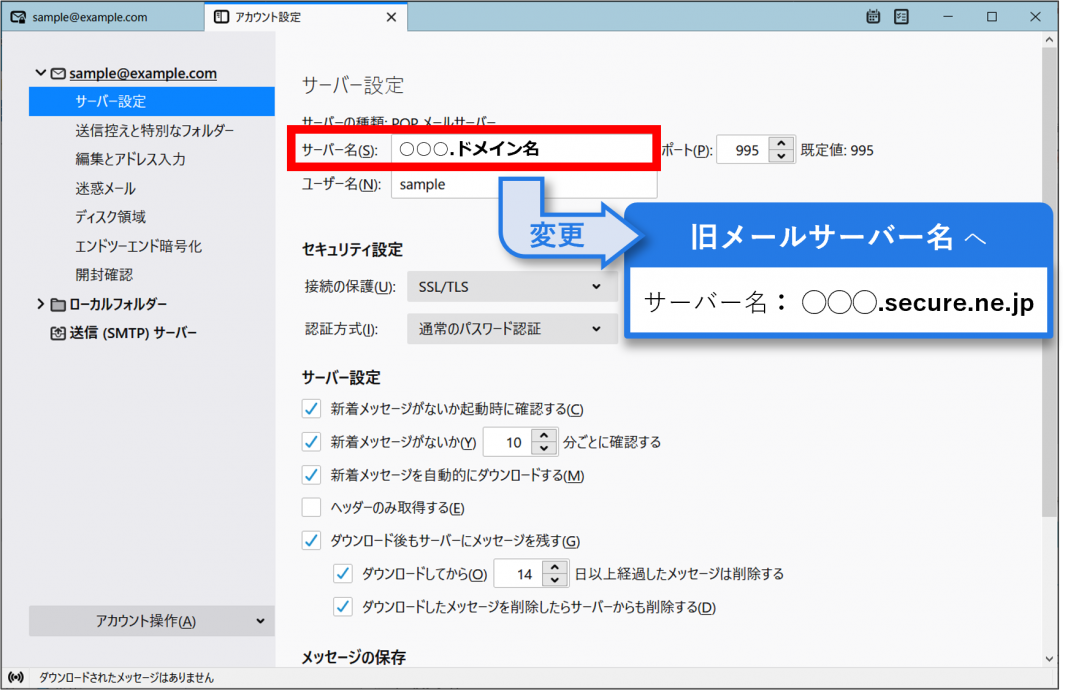Screen dimensions: 1065x690
Task: Enable ヘッダーのみ取得する checkbox
Action: click(x=312, y=507)
